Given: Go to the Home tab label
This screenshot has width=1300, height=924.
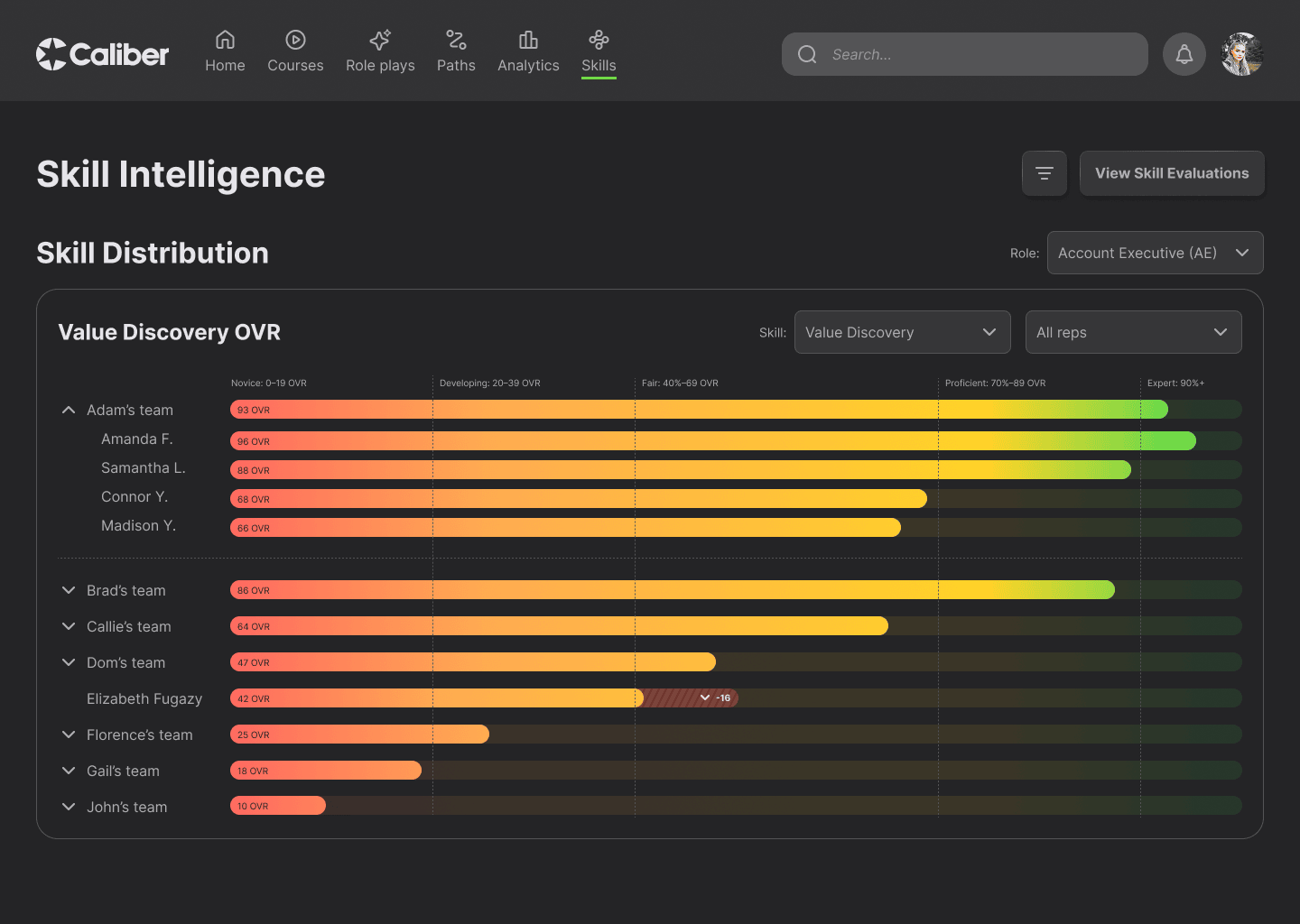Looking at the screenshot, I should click(x=225, y=65).
